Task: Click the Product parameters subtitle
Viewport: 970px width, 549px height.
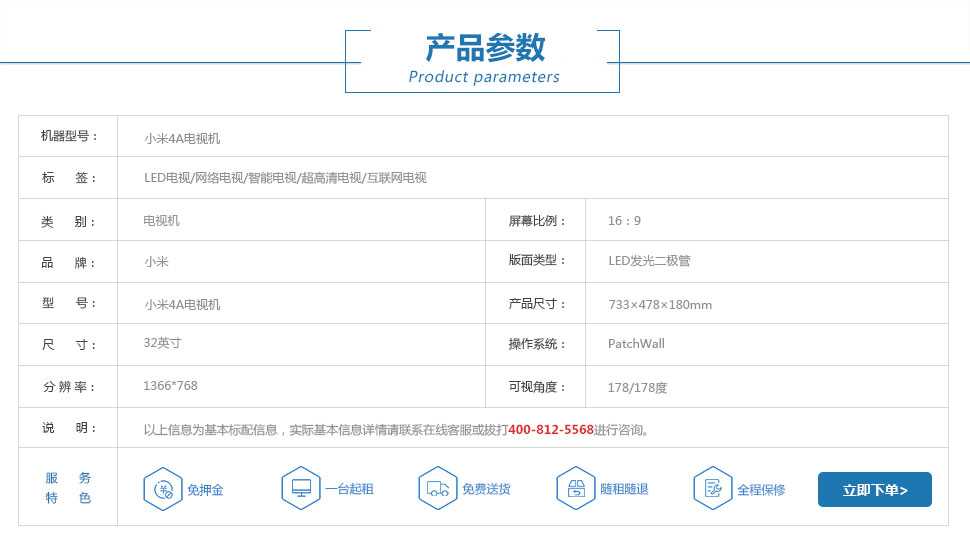Action: coord(484,77)
